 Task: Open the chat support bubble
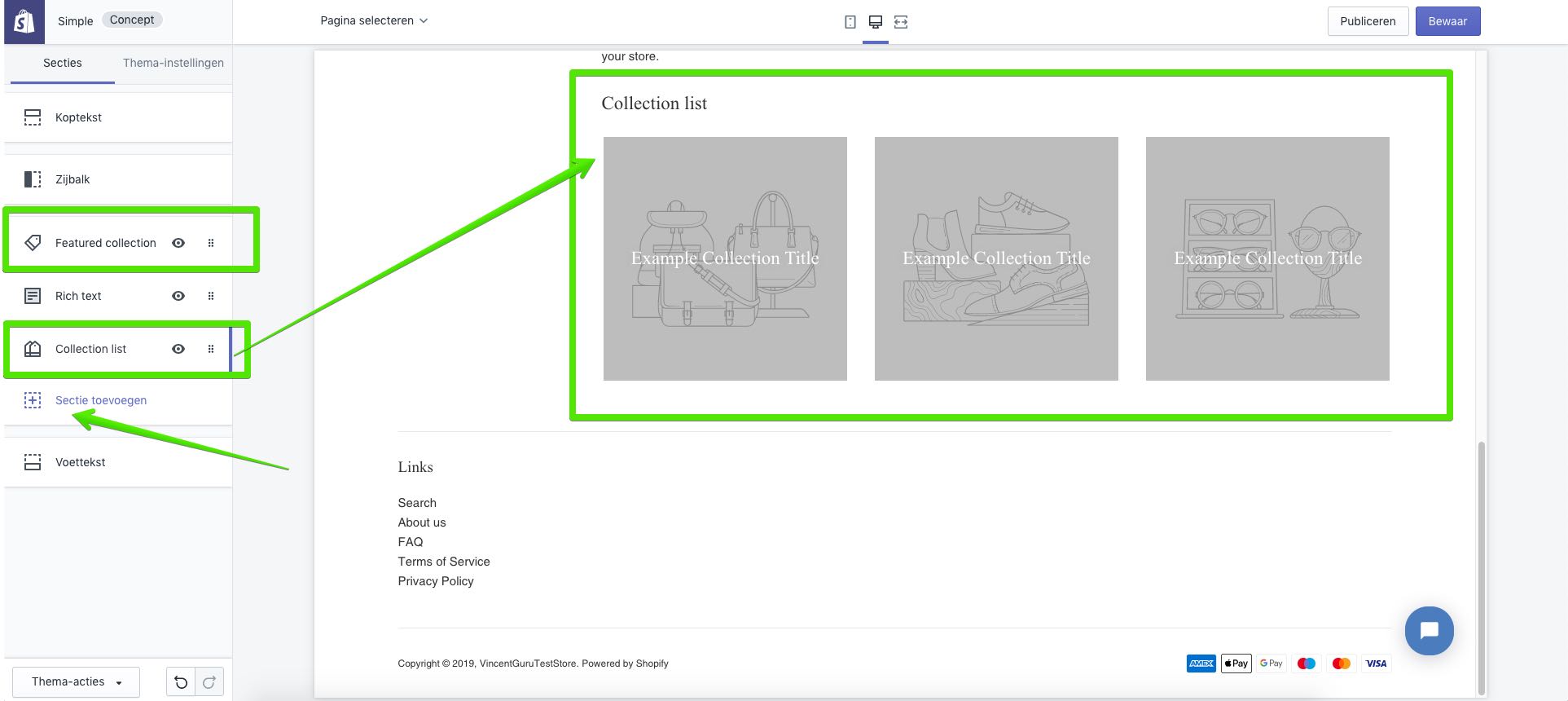[x=1430, y=631]
